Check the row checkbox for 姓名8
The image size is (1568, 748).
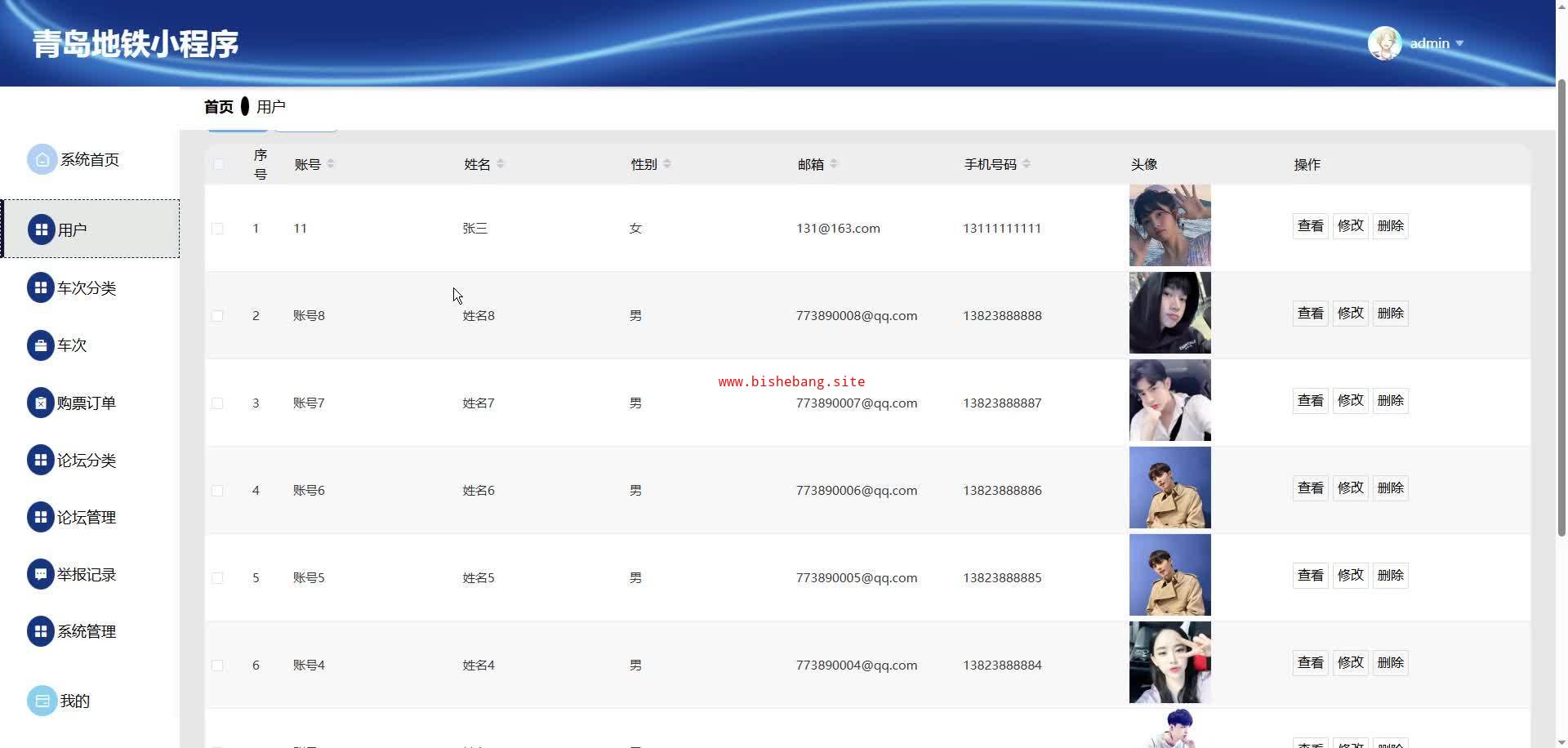point(217,316)
